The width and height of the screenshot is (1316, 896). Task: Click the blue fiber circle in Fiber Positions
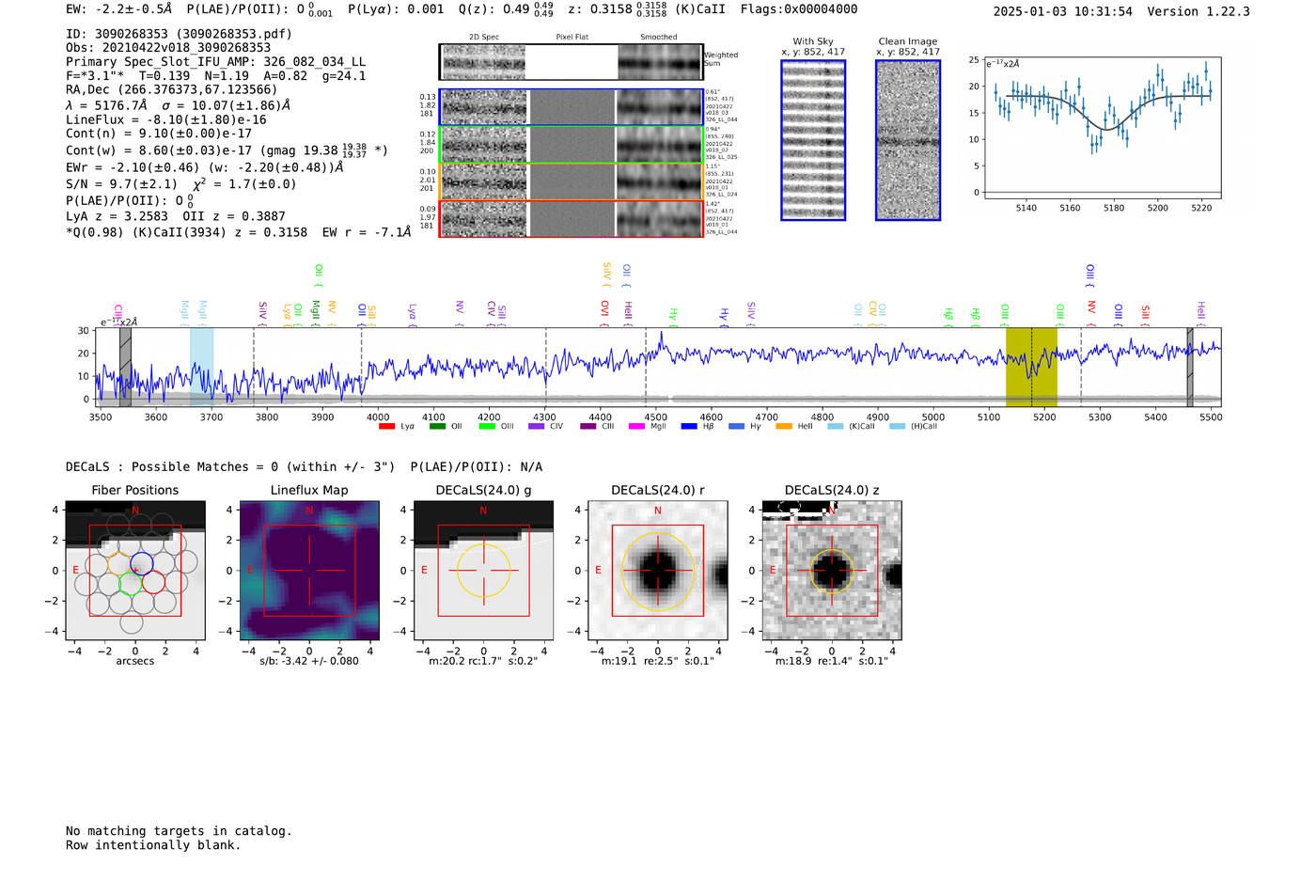tap(141, 565)
